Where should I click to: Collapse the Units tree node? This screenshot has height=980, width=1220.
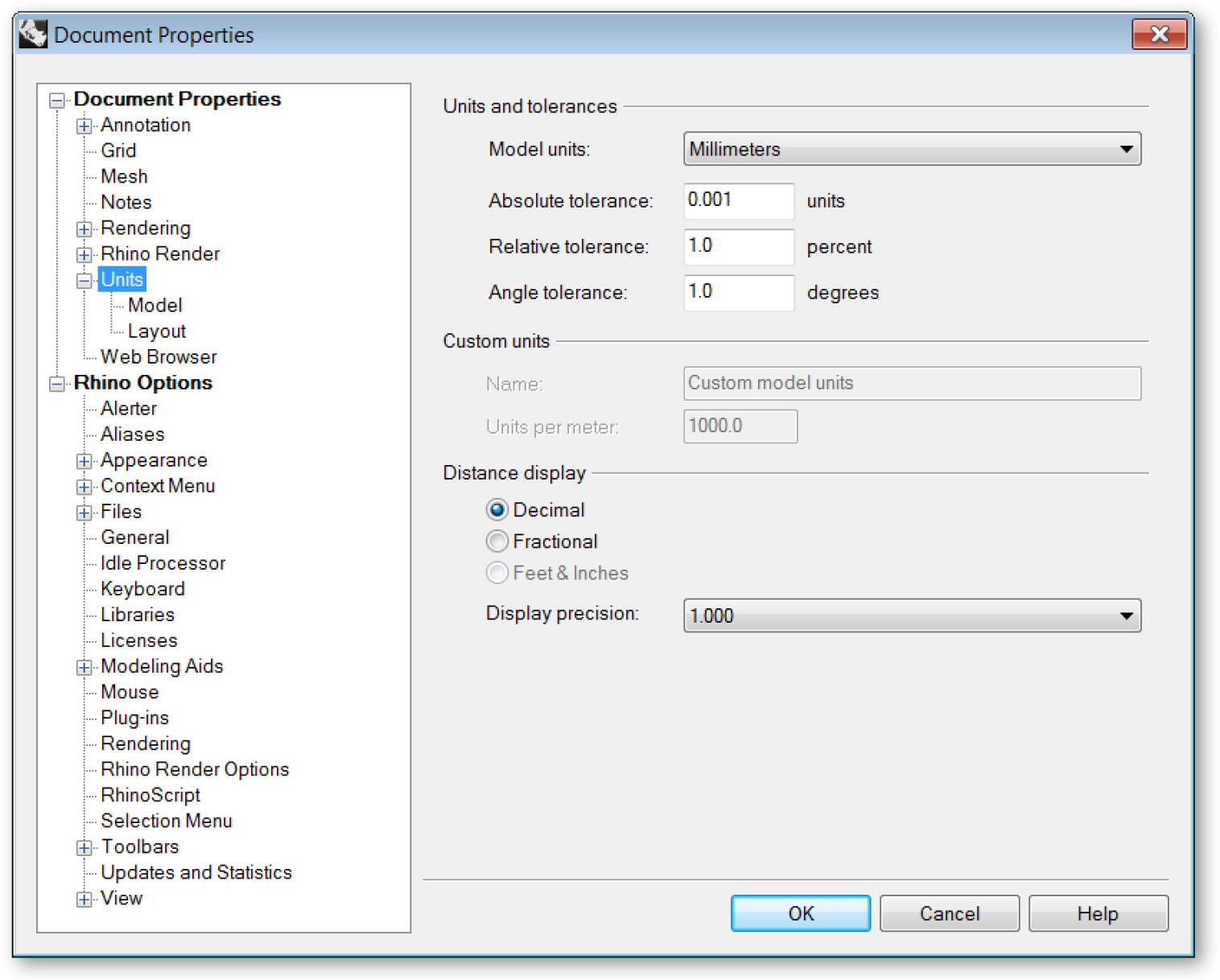84,281
